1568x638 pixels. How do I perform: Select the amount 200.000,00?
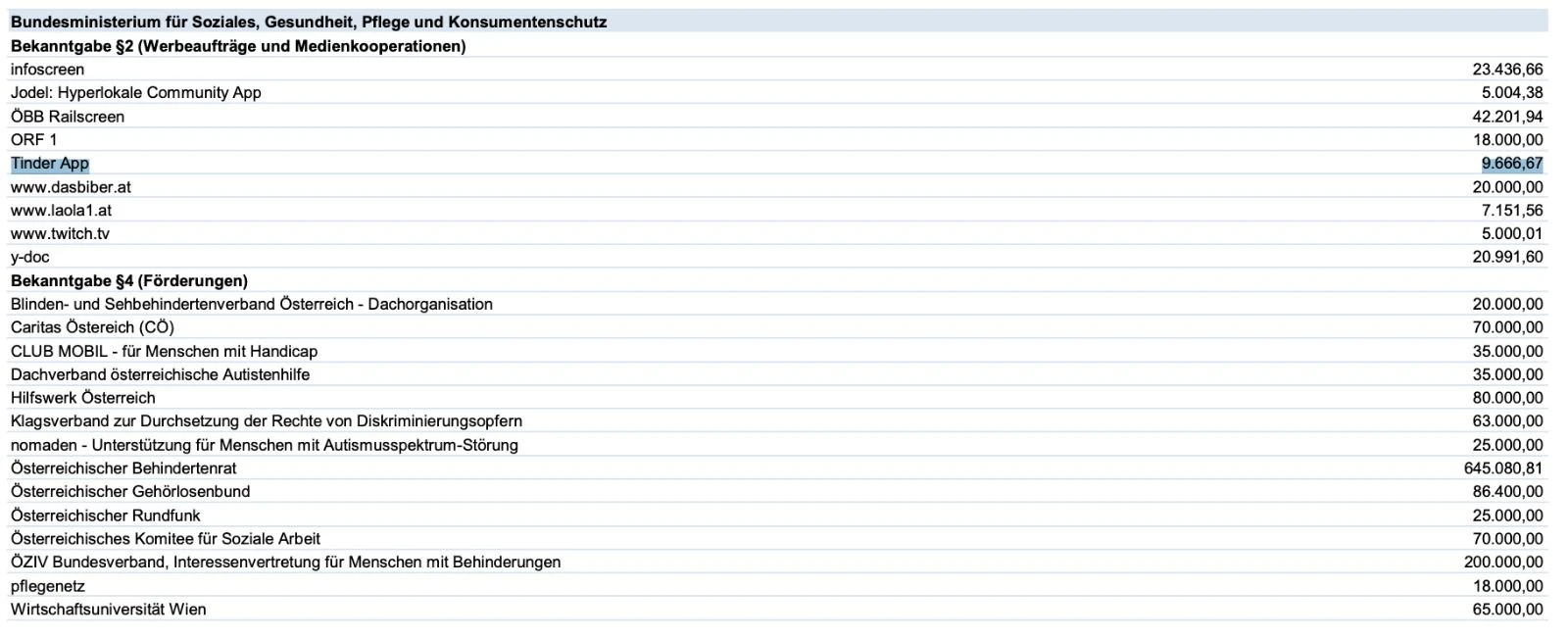click(x=1503, y=563)
